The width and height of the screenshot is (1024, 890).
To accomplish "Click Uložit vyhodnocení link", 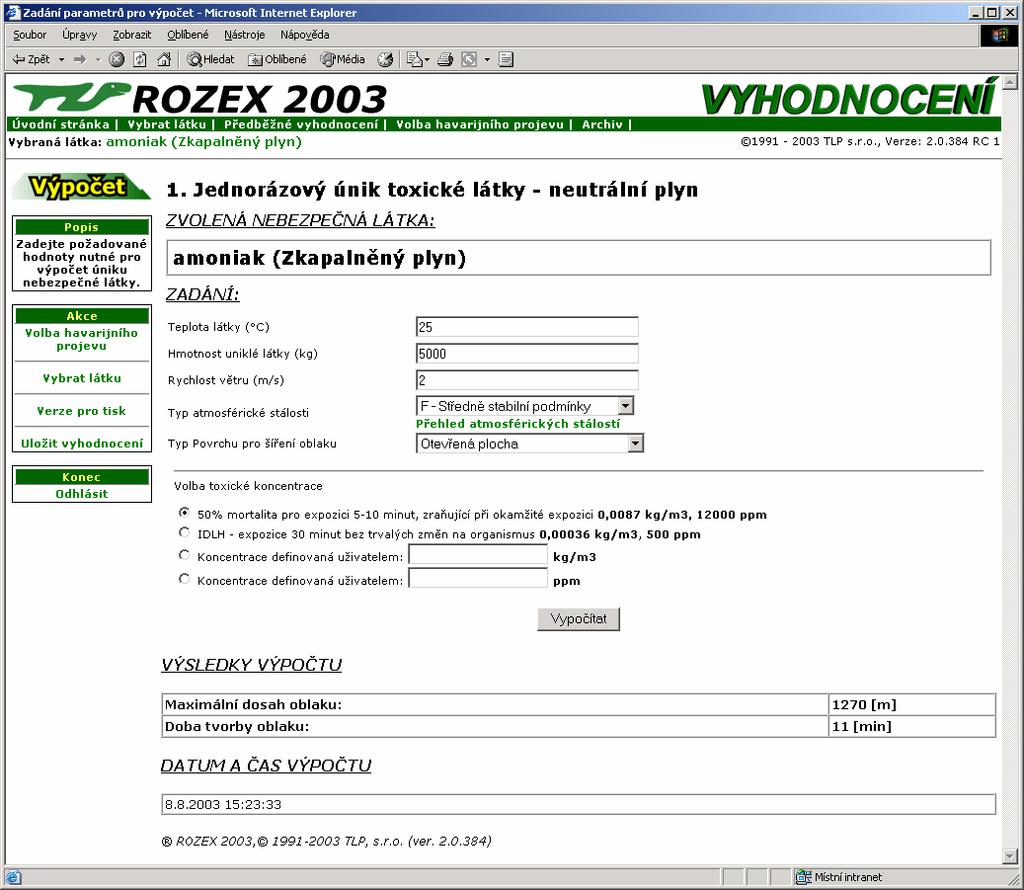I will [82, 443].
